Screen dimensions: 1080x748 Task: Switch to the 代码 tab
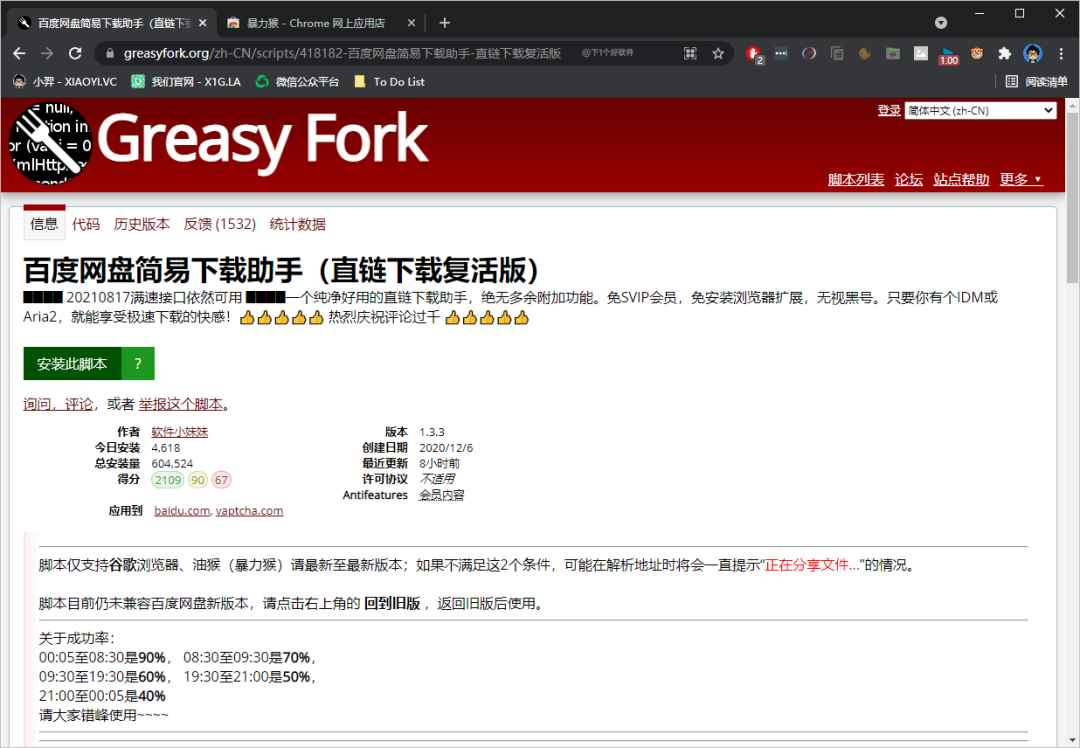tap(86, 224)
